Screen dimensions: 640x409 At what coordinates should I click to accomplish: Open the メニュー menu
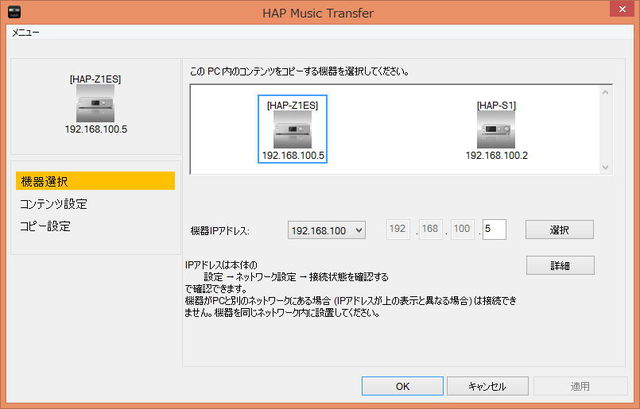[x=25, y=33]
